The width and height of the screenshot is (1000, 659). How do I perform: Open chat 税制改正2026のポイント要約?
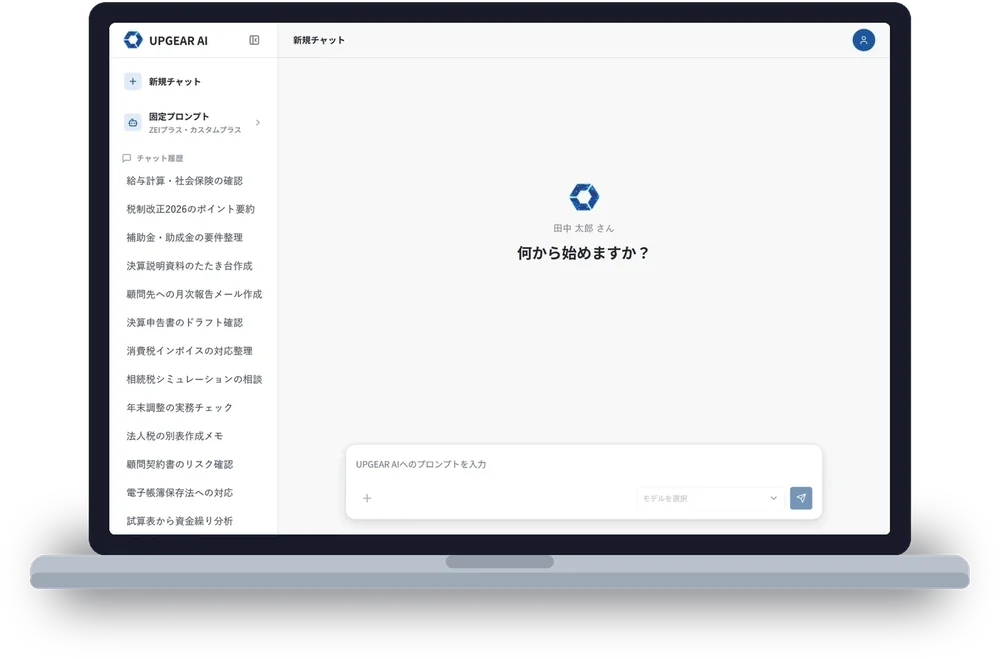193,209
